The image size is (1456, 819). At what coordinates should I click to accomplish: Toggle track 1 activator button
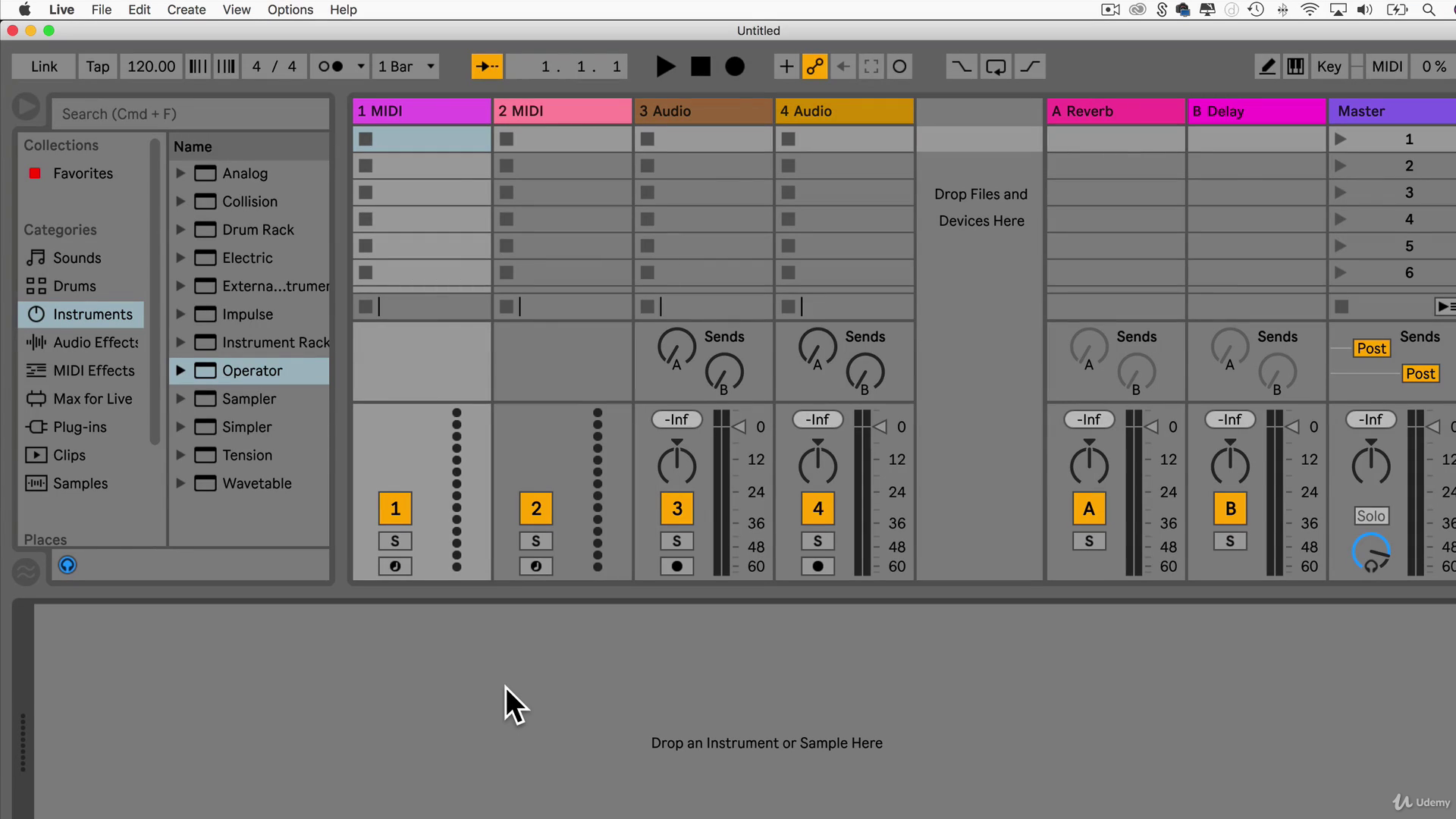tap(395, 509)
